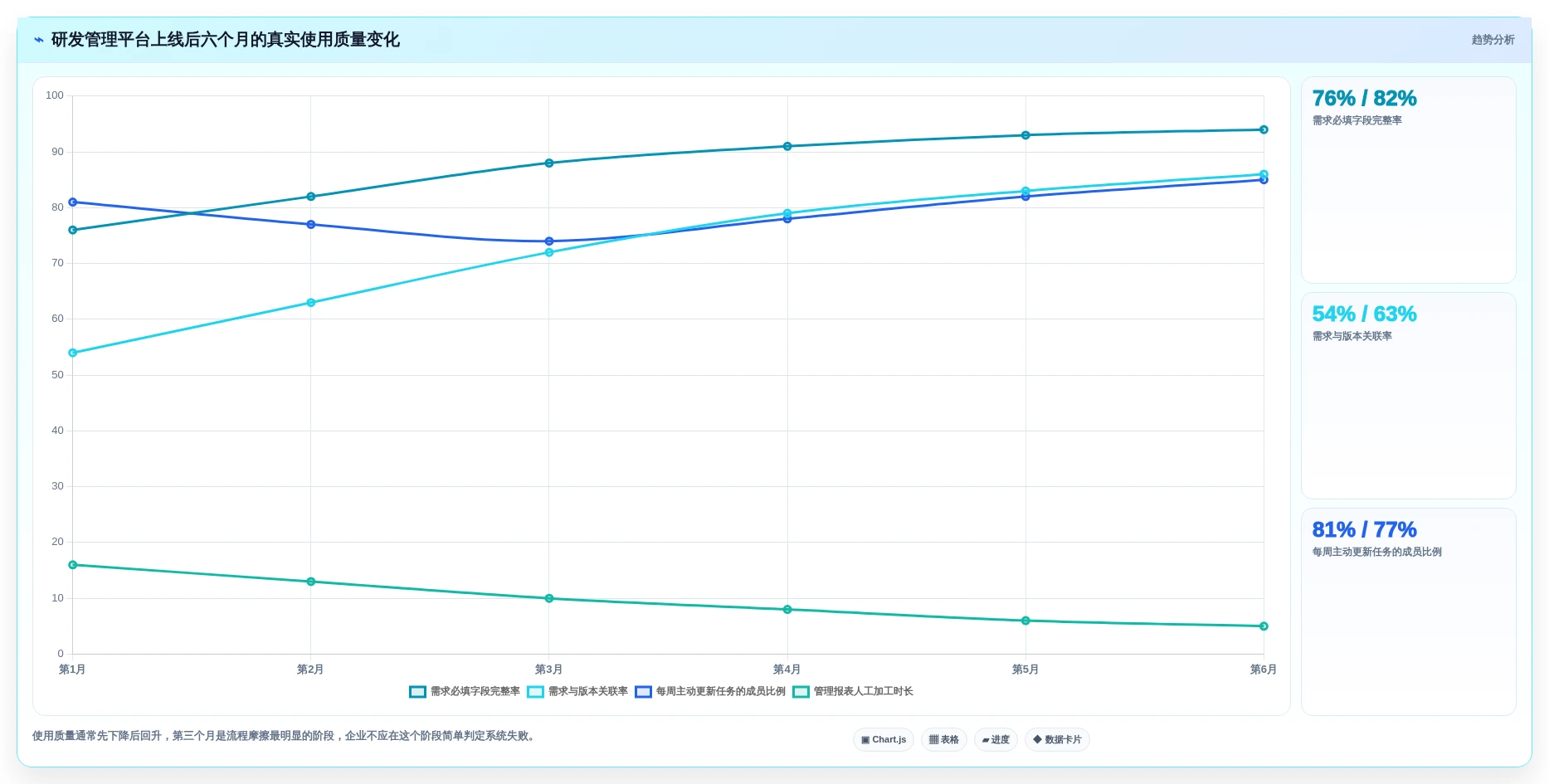Click the 每周主动更新任务的成员比例 point at 第1月
The height and width of the screenshot is (784, 1549).
click(73, 202)
